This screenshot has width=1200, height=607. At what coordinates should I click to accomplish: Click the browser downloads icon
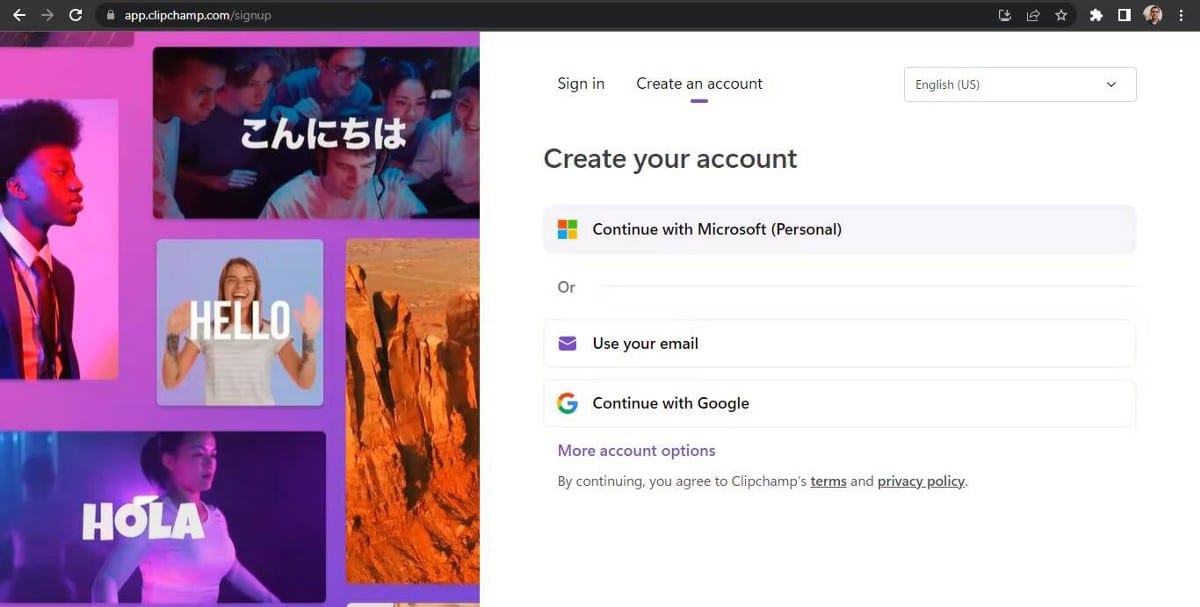pos(1004,15)
